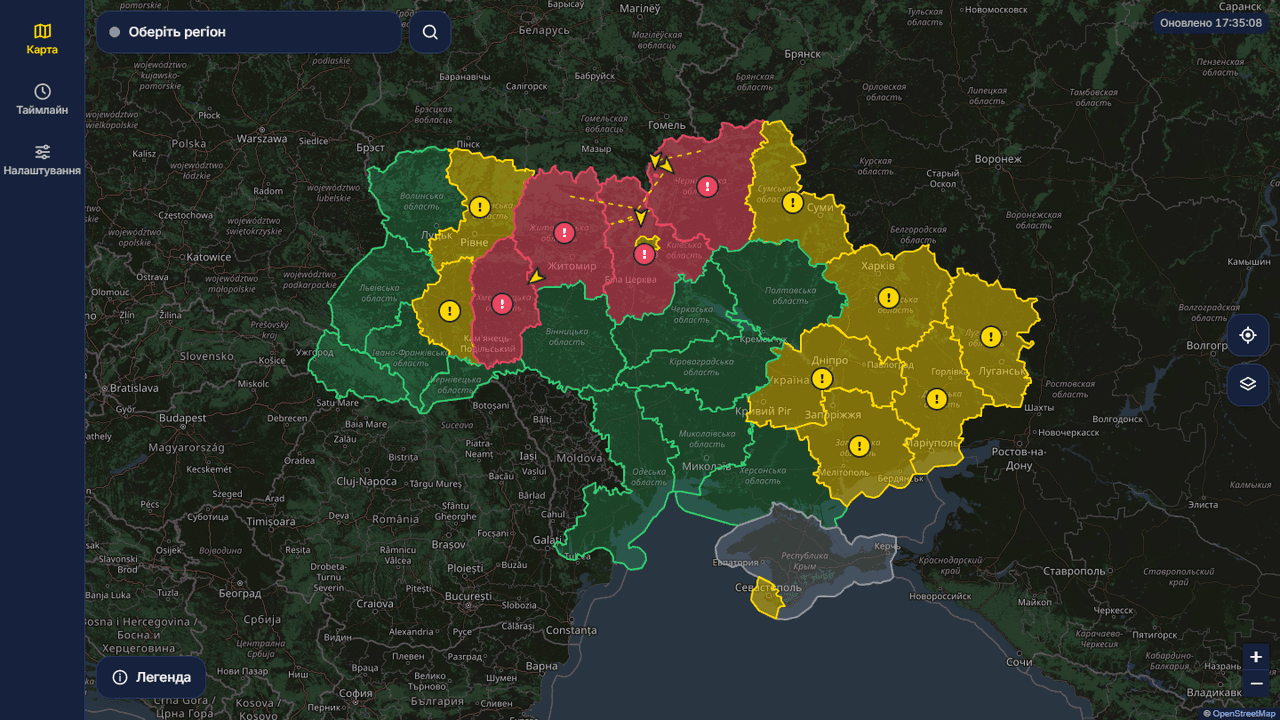
Task: Click the Одеська область label
Action: [x=649, y=476]
